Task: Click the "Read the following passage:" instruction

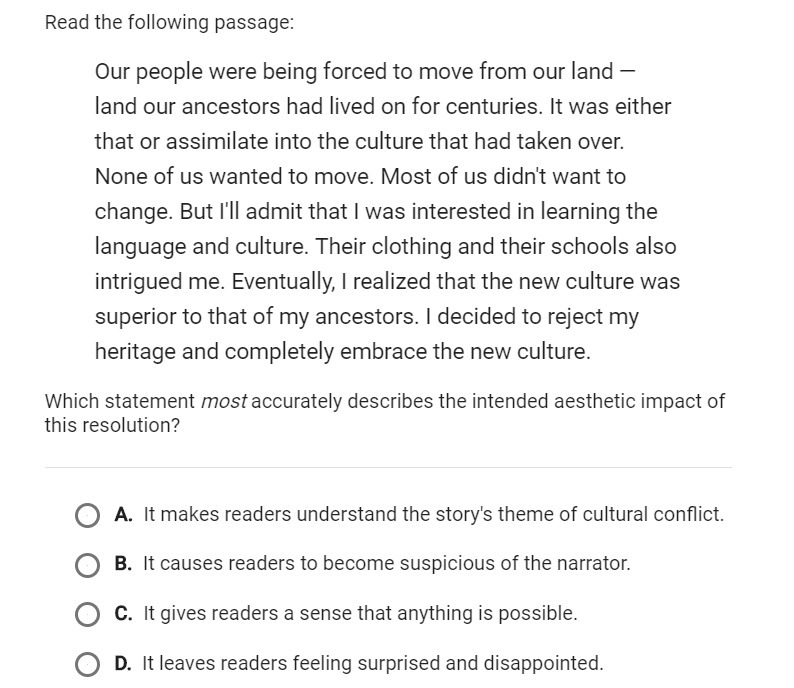Action: (x=169, y=23)
